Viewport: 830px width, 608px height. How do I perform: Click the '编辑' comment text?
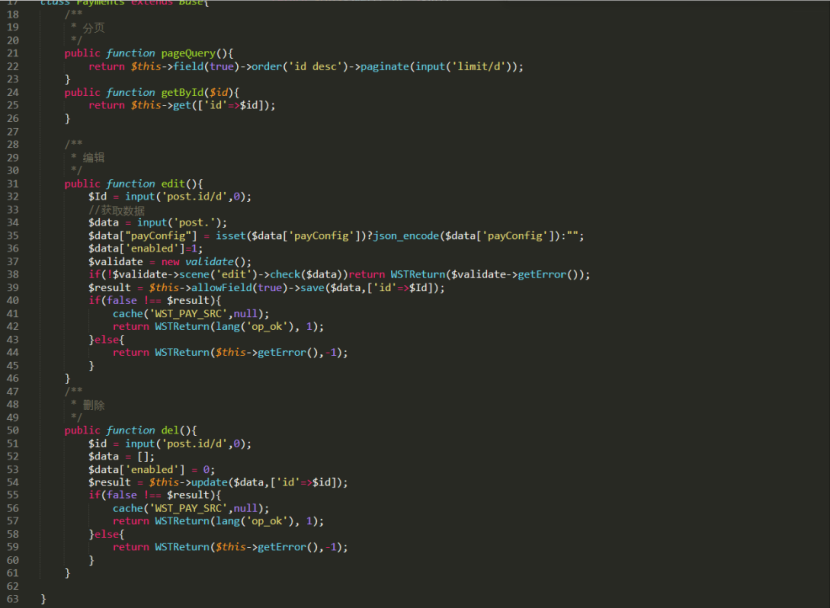[x=93, y=158]
